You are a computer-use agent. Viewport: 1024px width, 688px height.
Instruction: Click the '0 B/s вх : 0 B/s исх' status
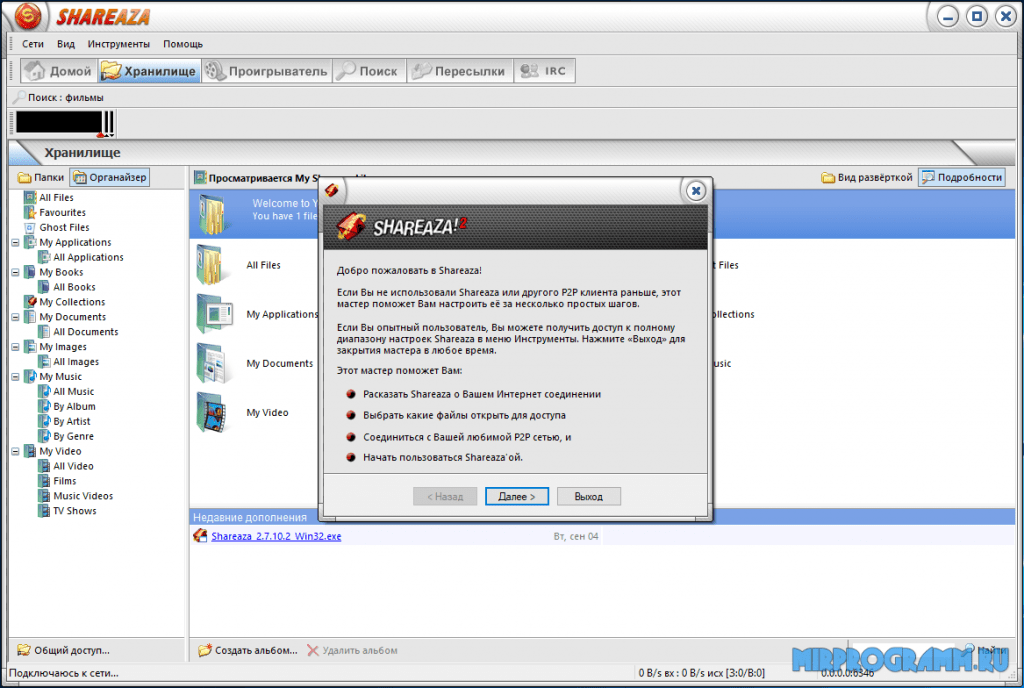pyautogui.click(x=701, y=673)
